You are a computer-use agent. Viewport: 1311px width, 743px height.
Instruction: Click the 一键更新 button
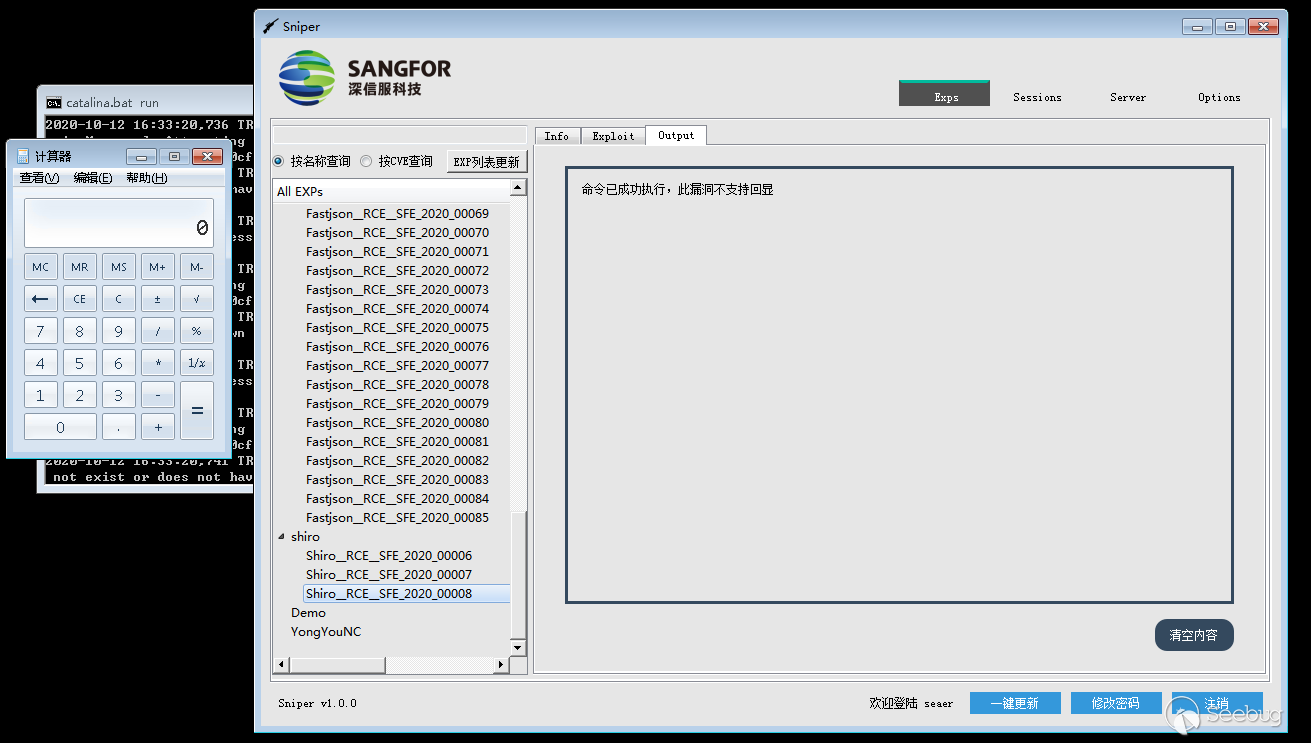[1015, 703]
